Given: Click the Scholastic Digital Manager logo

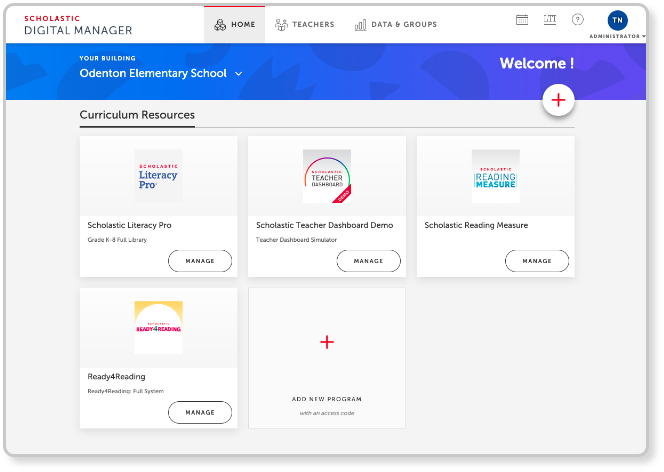Looking at the screenshot, I should pos(78,25).
